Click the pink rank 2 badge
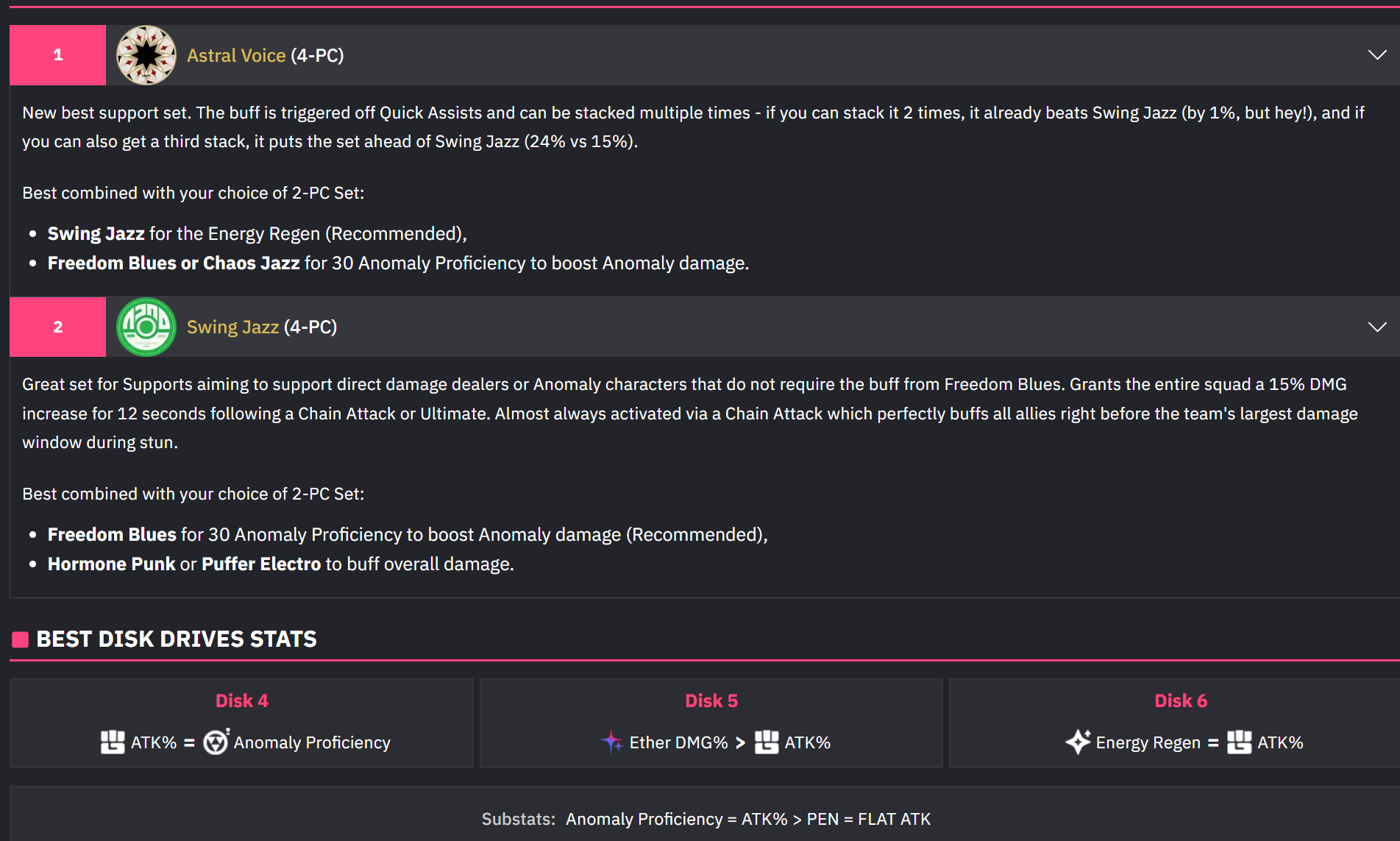 click(x=58, y=327)
